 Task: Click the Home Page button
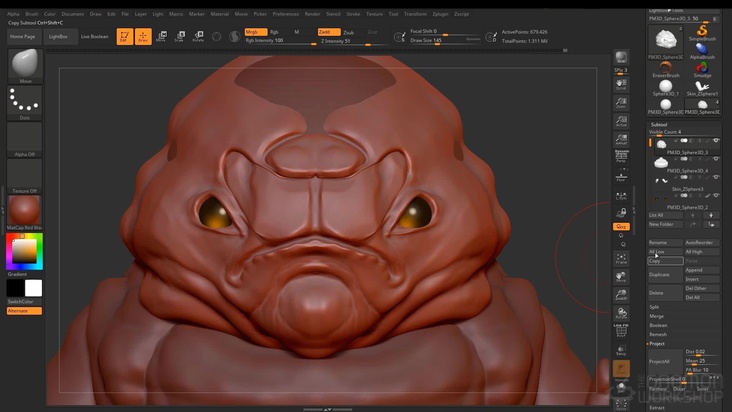pyautogui.click(x=22, y=36)
